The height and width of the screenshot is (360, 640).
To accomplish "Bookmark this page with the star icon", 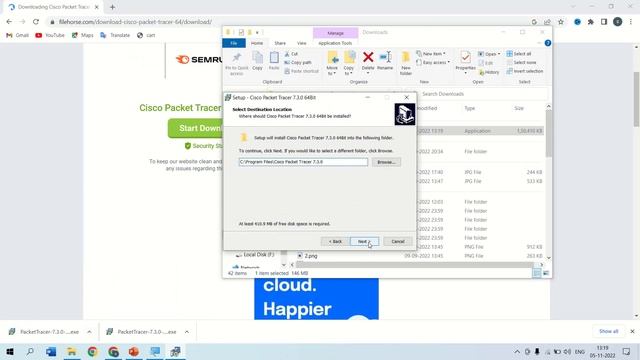I will [561, 22].
